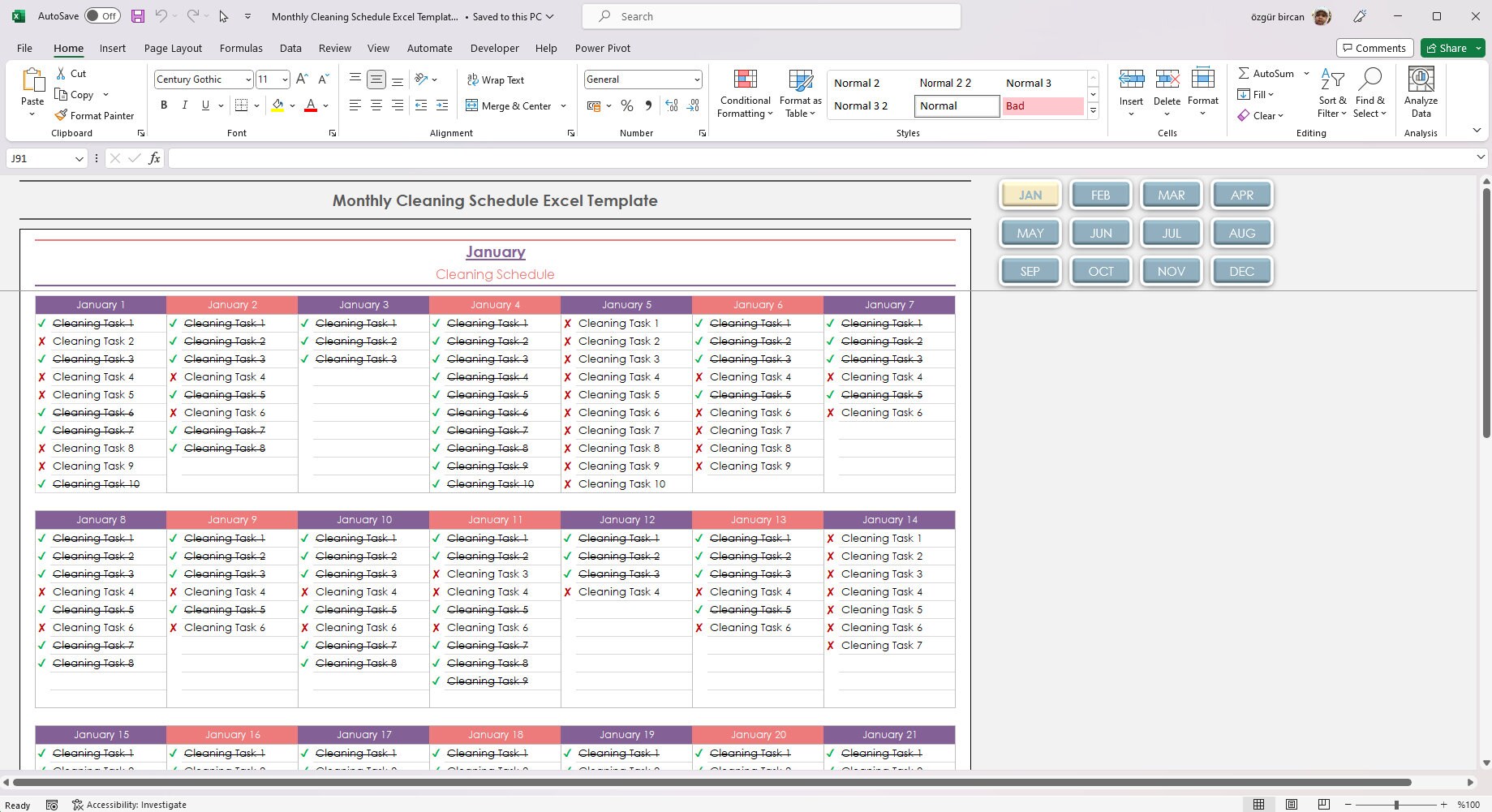Open the Sort & Filter menu
1492x812 pixels.
(x=1332, y=93)
